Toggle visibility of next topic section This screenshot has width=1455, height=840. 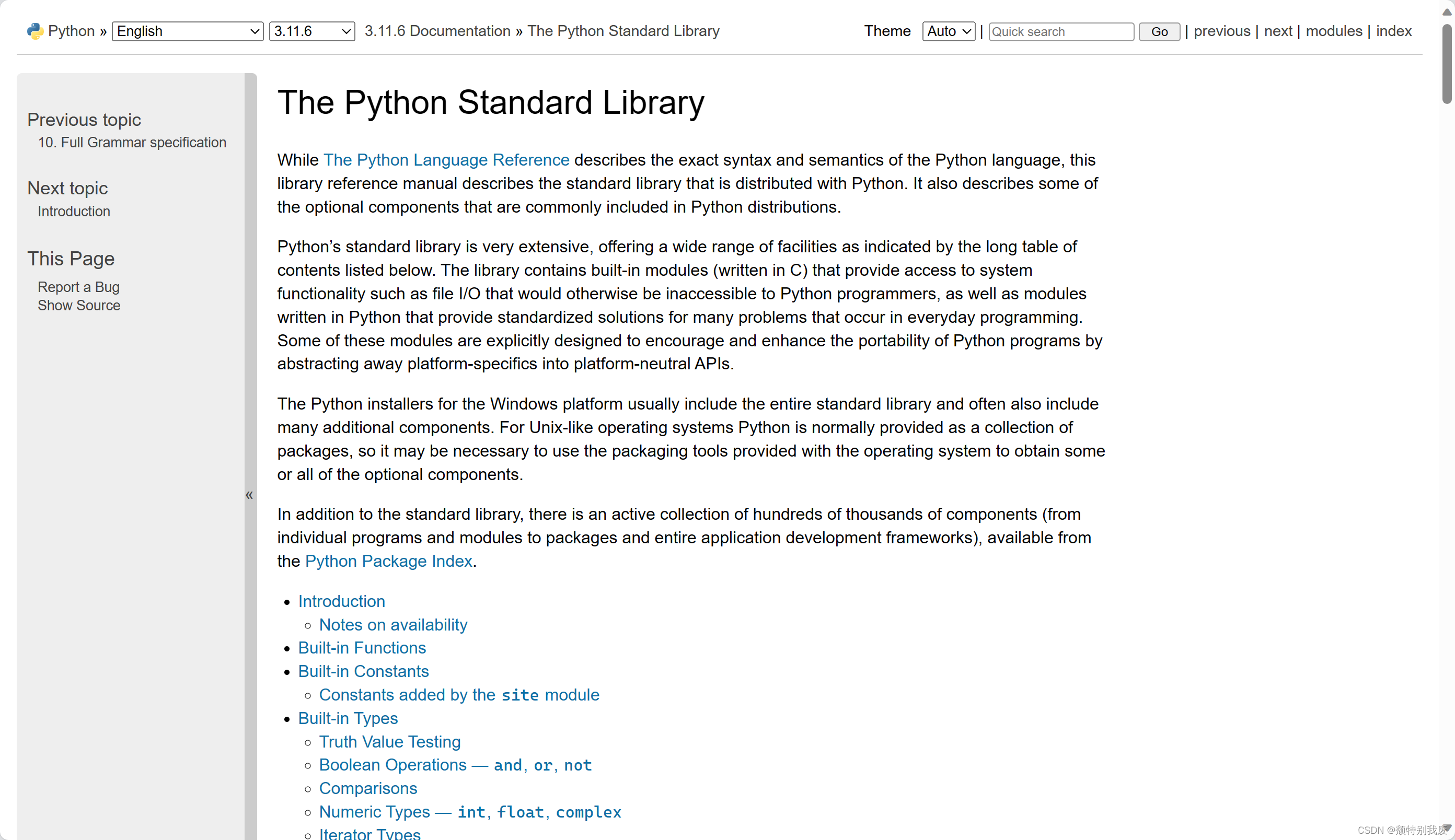pos(67,188)
